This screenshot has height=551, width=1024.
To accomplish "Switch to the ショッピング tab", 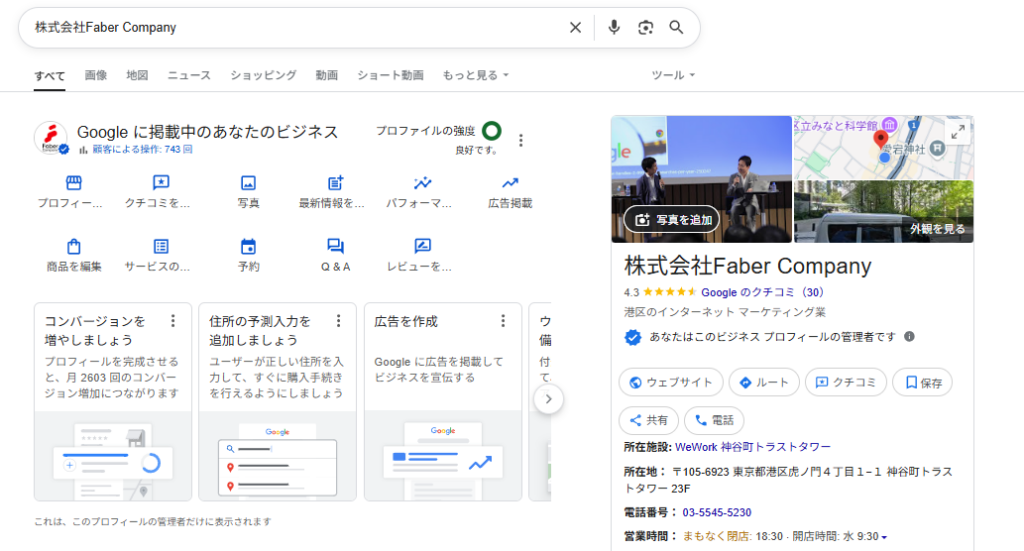I will pos(263,75).
